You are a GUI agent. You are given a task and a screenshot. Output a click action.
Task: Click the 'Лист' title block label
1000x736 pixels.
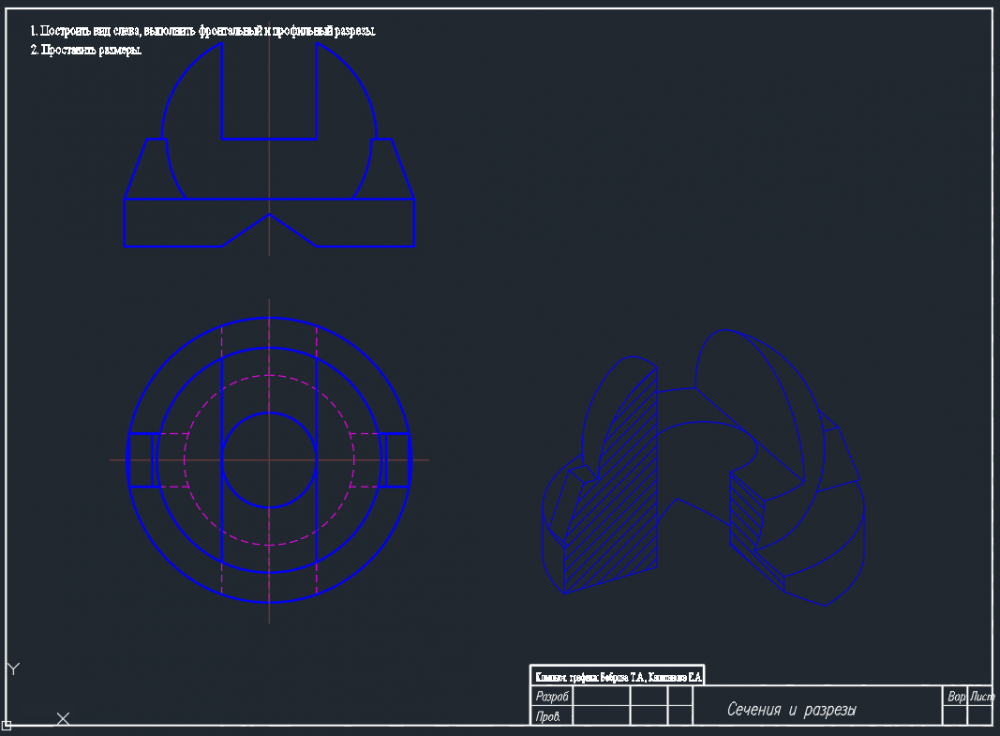click(x=982, y=696)
